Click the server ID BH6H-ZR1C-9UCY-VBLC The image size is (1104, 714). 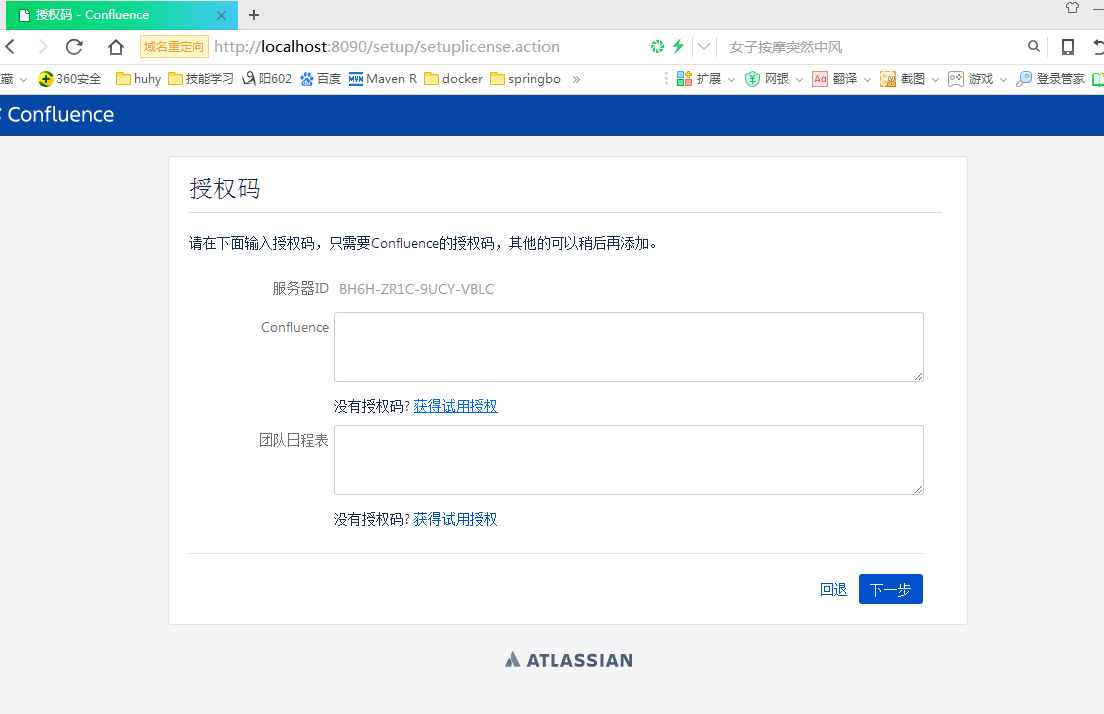click(x=416, y=289)
